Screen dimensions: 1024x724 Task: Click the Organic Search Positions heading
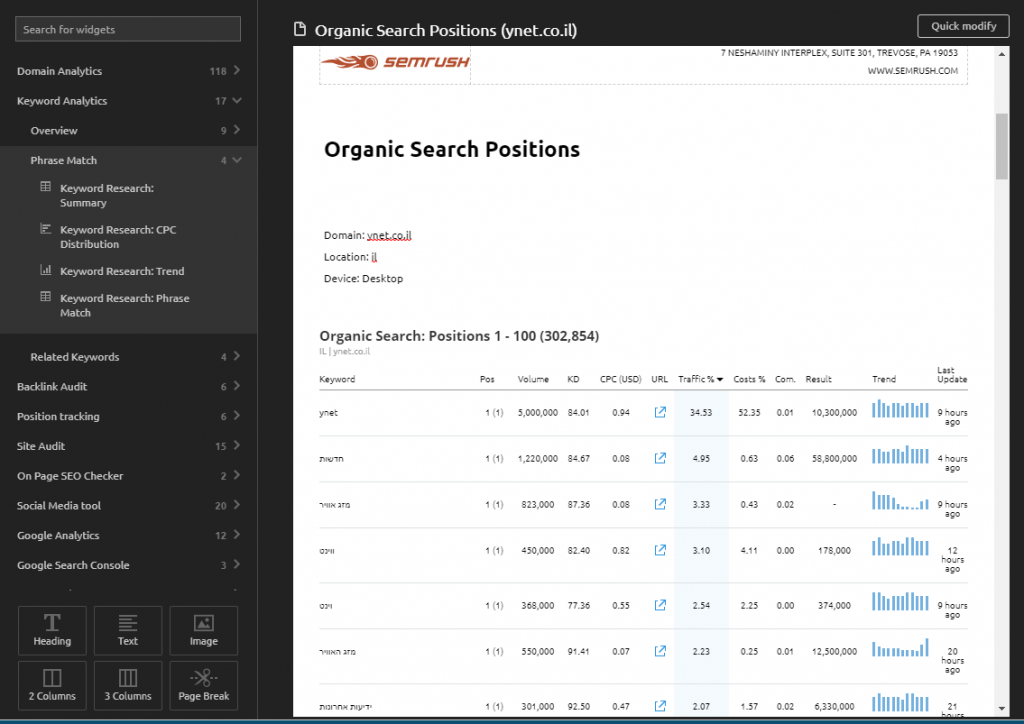point(452,149)
